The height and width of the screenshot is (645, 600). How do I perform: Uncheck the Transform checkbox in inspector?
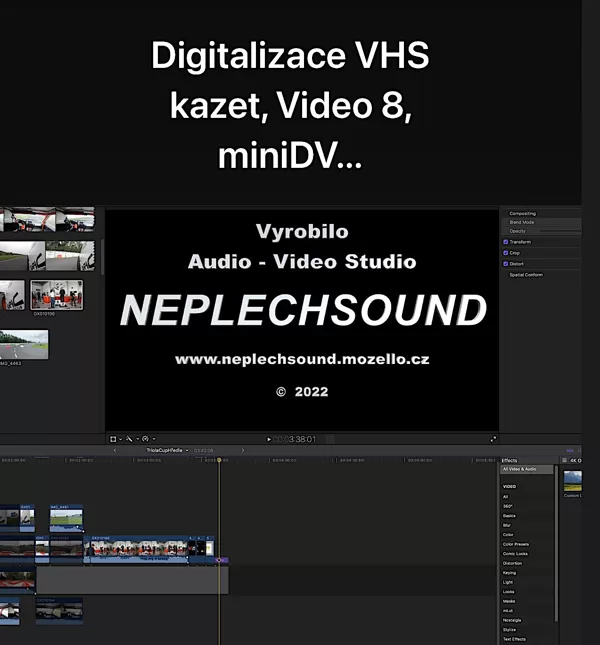point(506,242)
